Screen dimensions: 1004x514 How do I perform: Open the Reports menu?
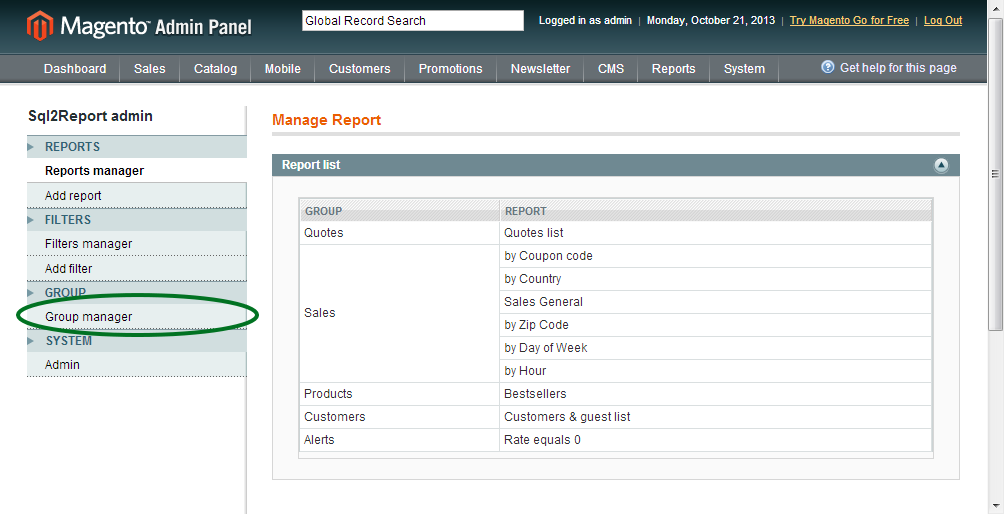674,68
